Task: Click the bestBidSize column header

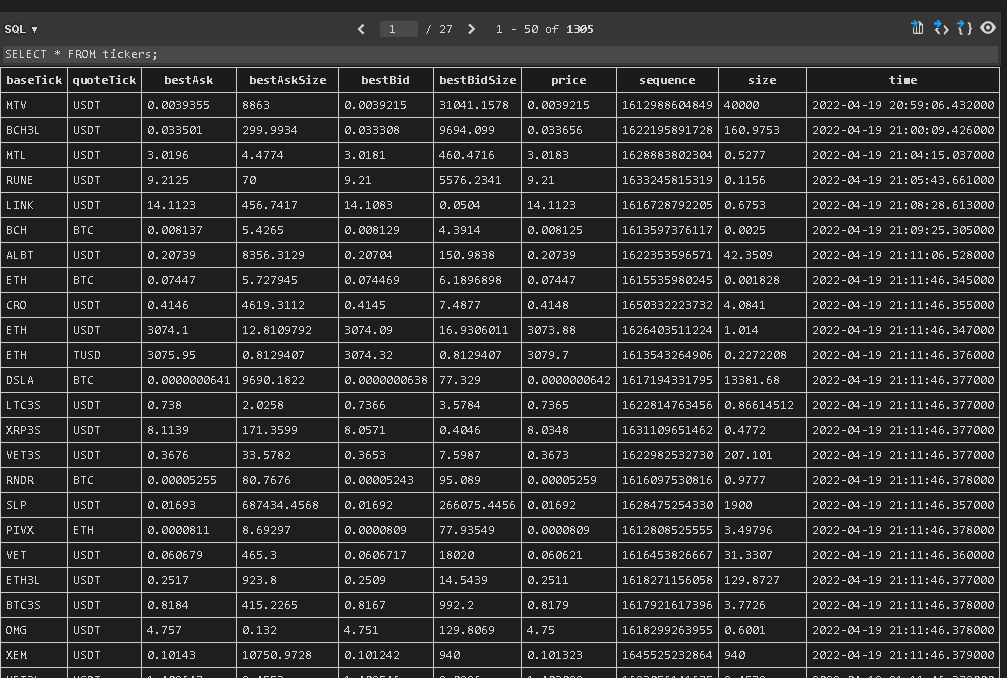Action: [x=477, y=80]
